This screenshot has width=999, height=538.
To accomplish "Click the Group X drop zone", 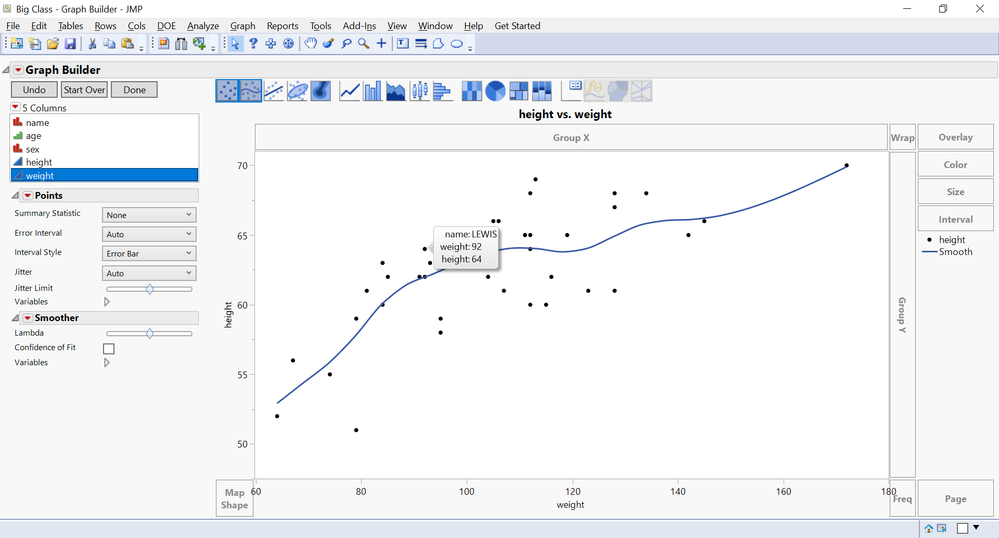I will click(x=571, y=137).
